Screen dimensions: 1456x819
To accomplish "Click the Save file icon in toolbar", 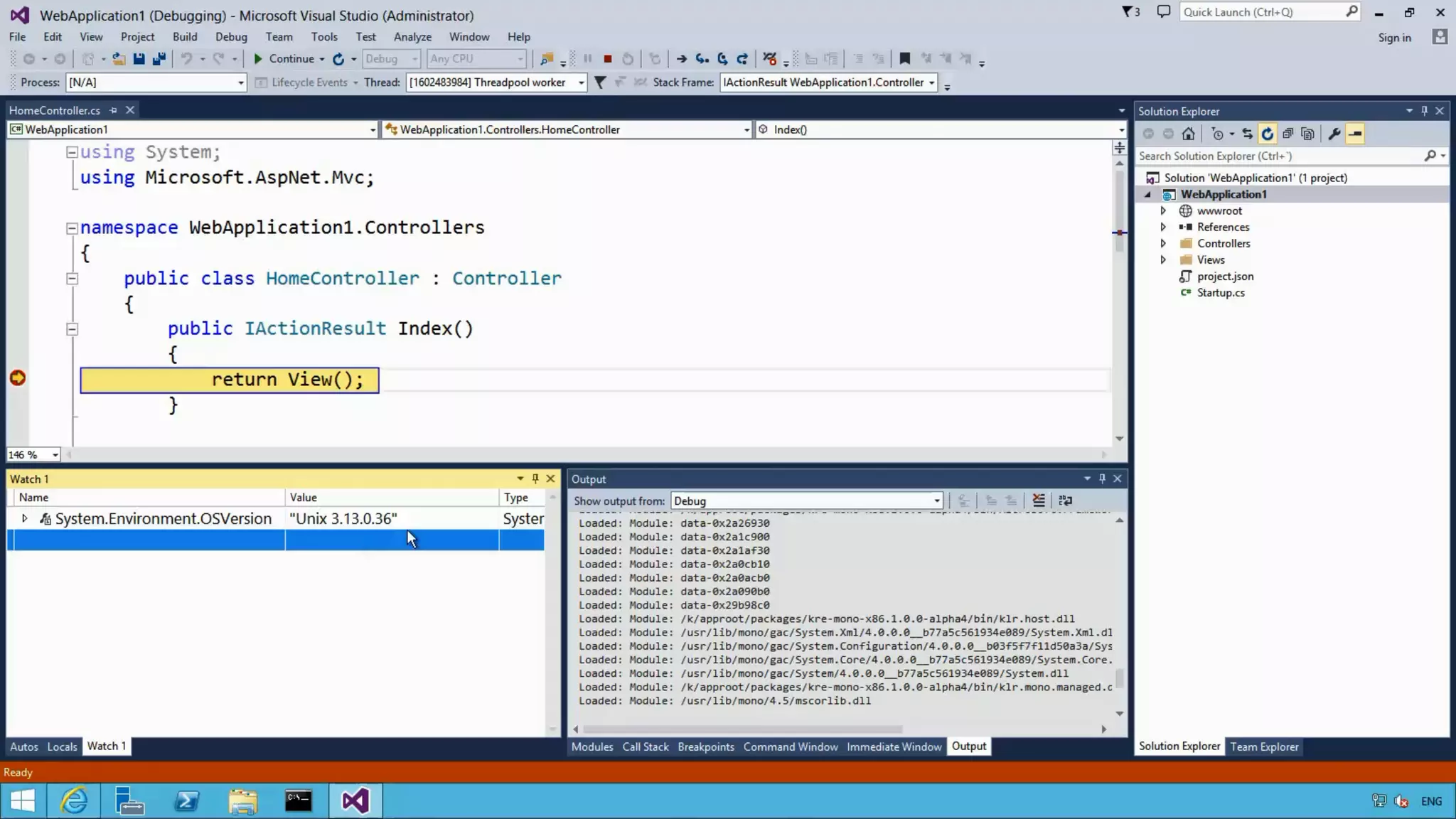I will (x=139, y=59).
